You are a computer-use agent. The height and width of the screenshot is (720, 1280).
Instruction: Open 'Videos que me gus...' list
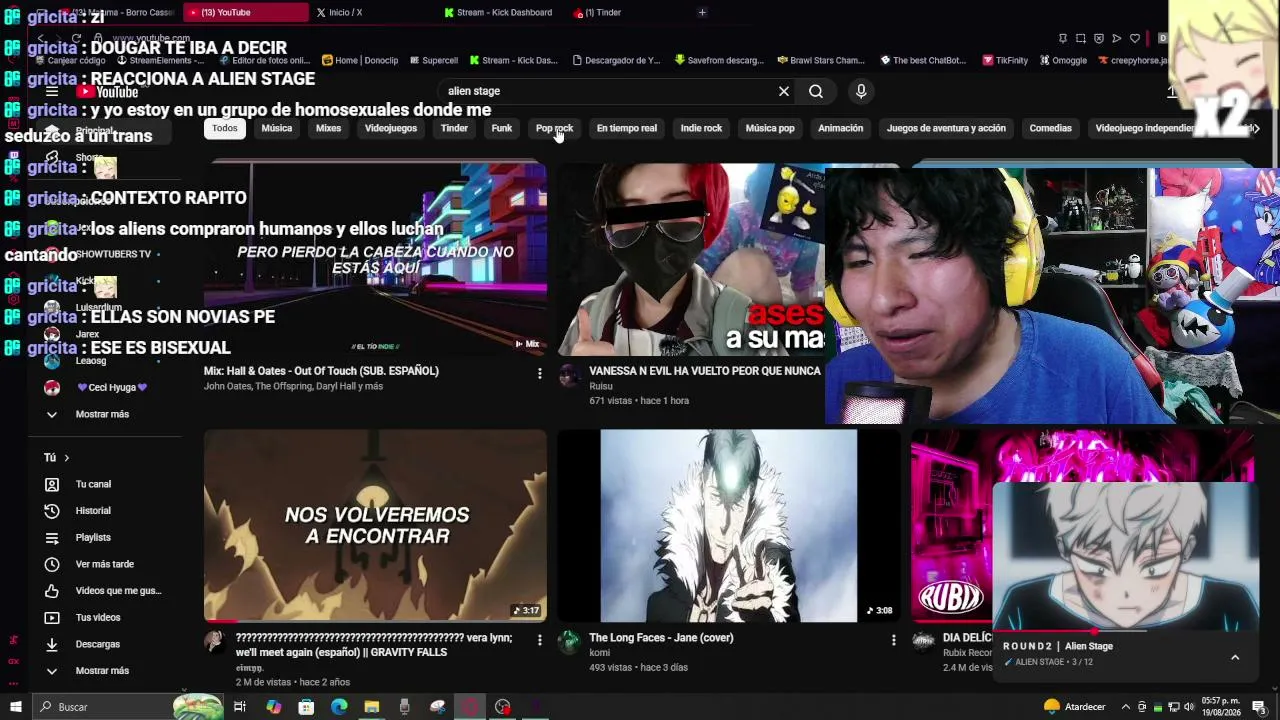coord(105,591)
